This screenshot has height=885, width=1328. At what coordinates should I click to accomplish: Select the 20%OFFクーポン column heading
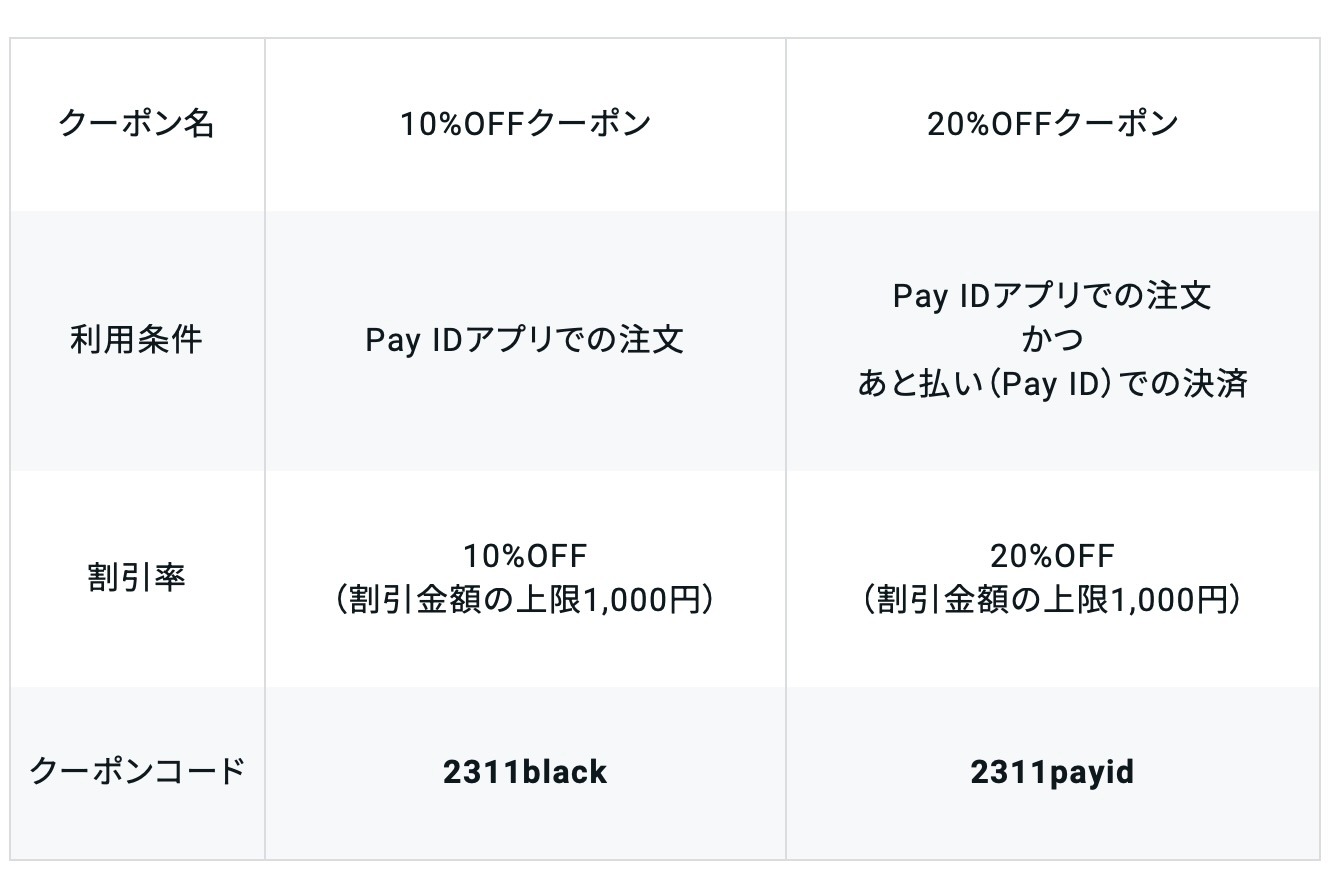1052,124
